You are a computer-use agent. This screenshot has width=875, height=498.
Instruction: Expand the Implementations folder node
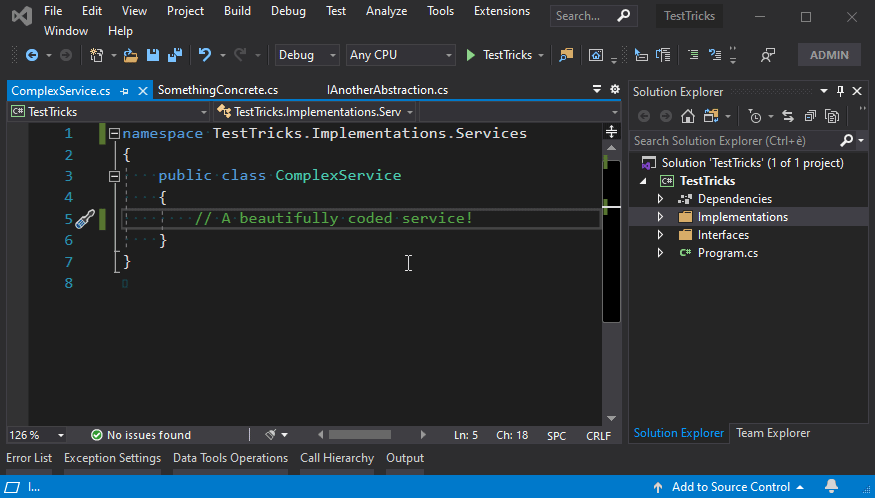660,217
